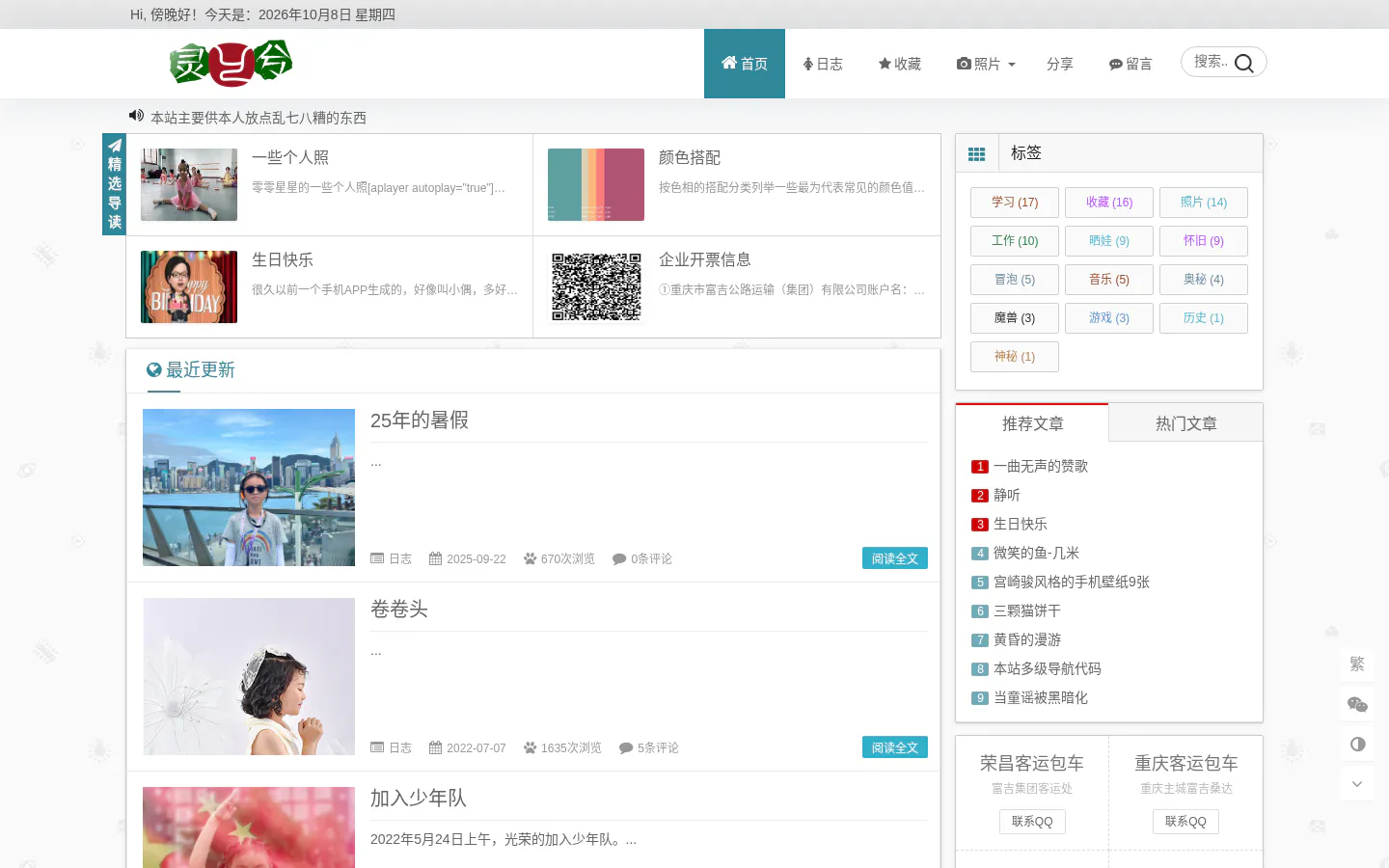Open the 卷卷头 article photo
Screen dimensions: 1389x868
pos(249,676)
